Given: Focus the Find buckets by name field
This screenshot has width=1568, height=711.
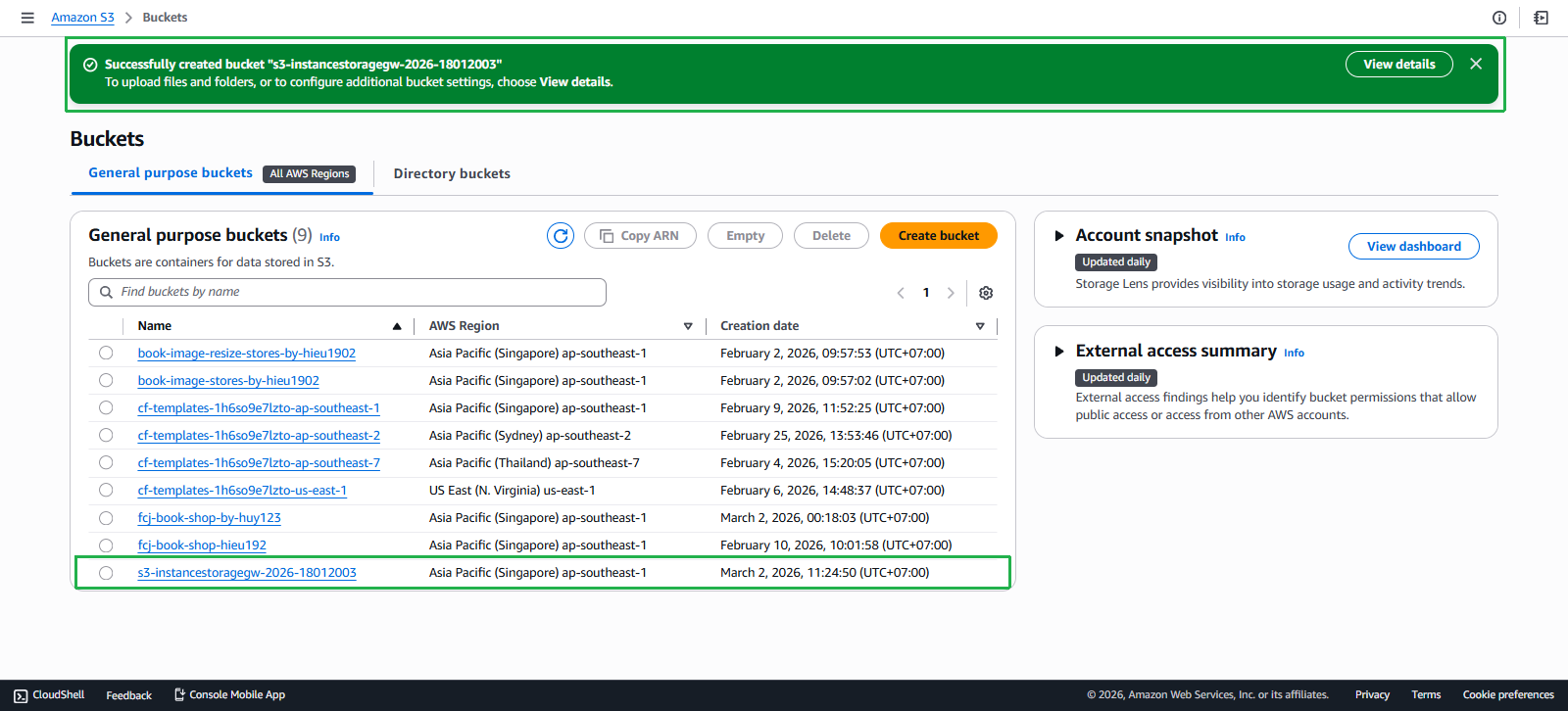Looking at the screenshot, I should (347, 292).
